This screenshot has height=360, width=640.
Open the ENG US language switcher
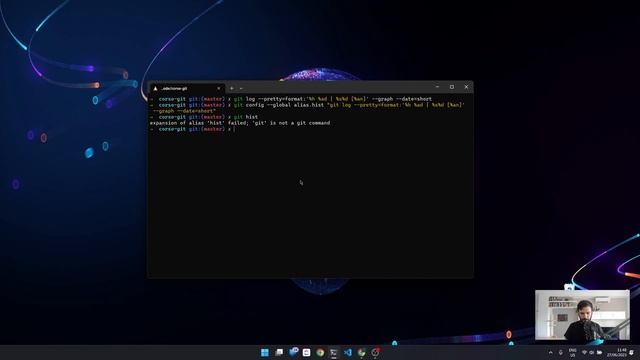[573, 353]
